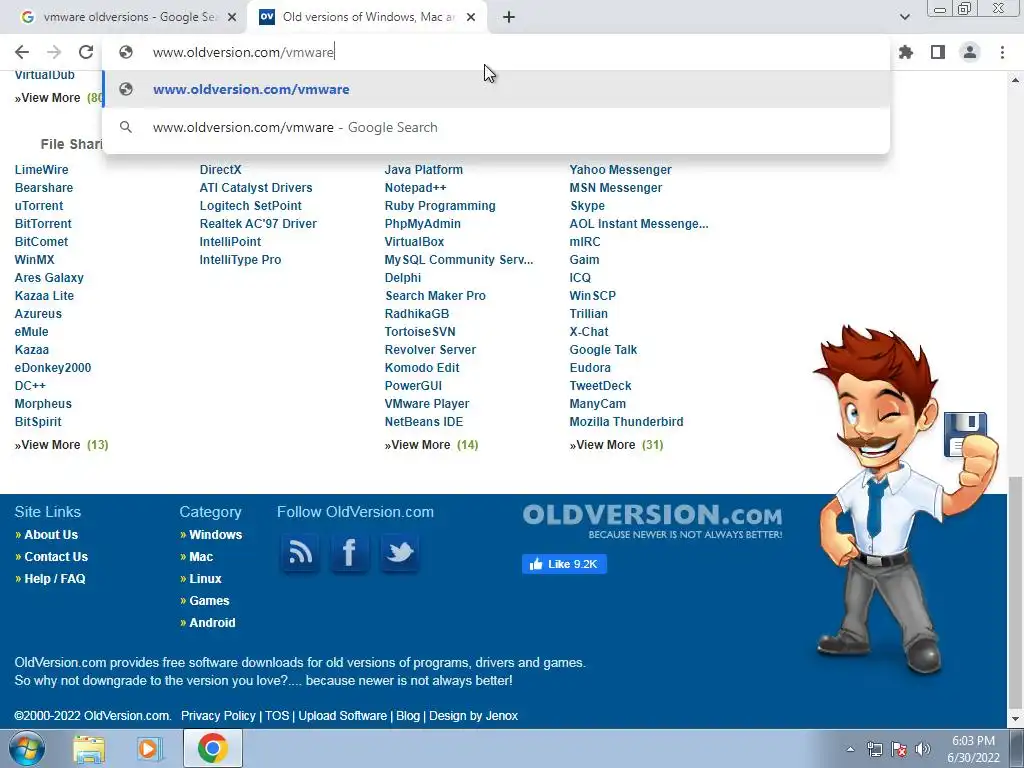Open the Help / FAQ footer link
Viewport: 1024px width, 768px height.
54,579
